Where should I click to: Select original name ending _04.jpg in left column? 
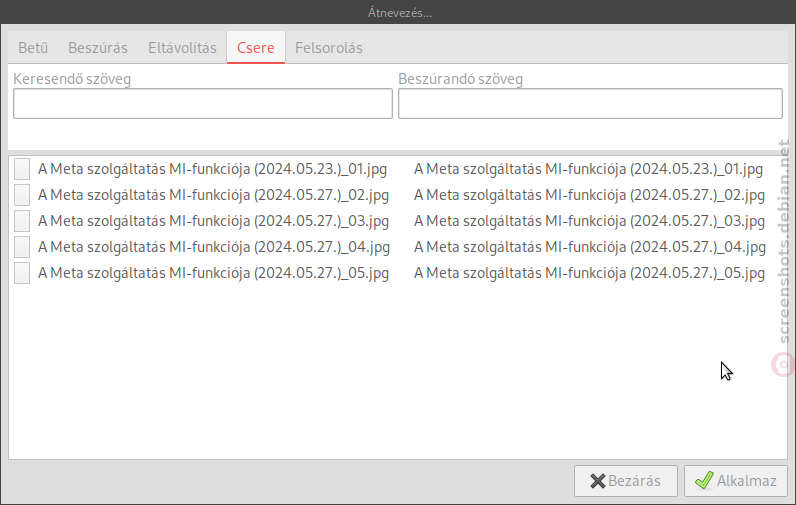214,247
